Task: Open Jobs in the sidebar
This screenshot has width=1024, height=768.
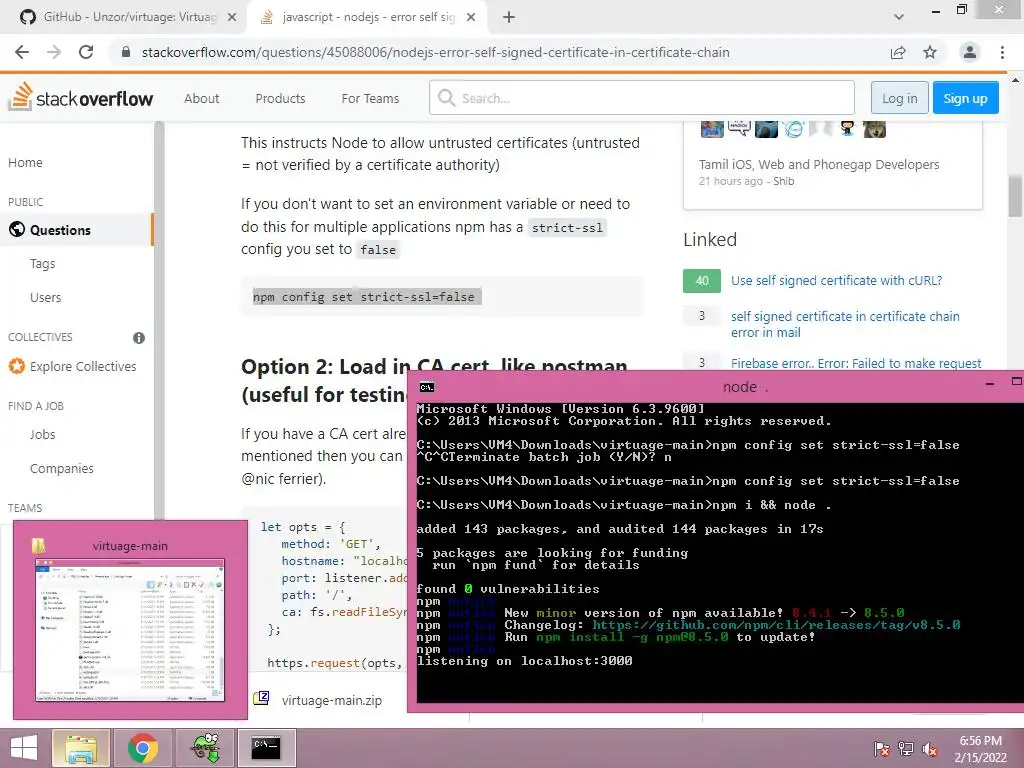Action: [42, 435]
